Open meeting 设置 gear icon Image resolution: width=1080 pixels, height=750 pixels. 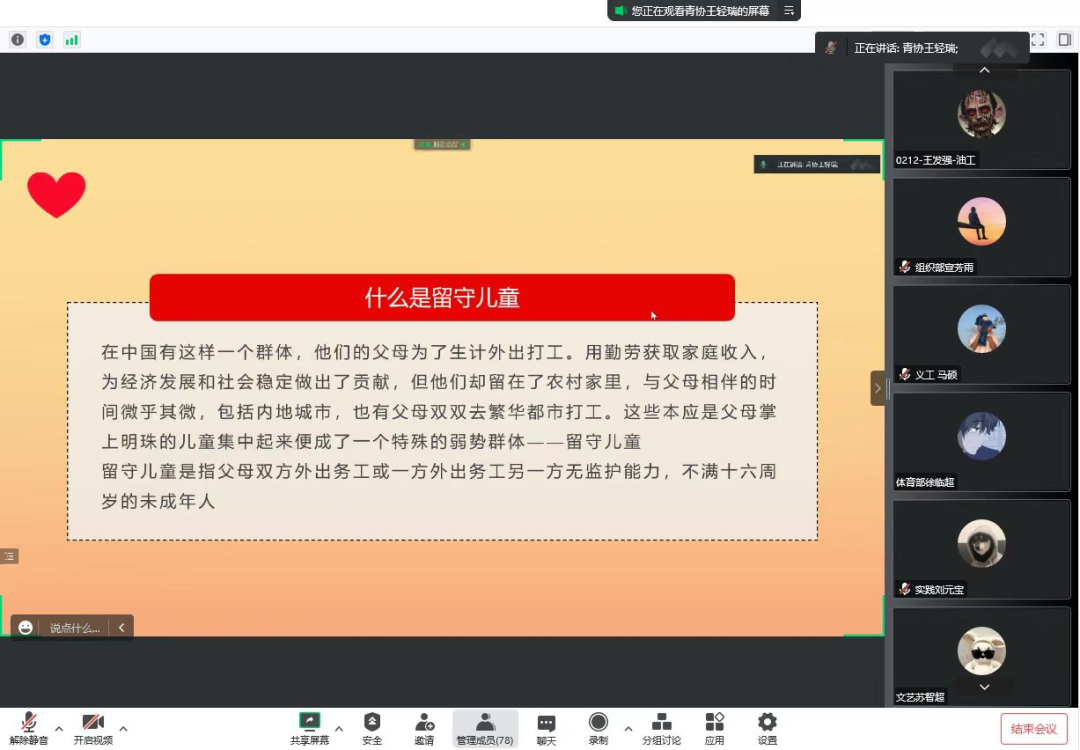coord(767,729)
